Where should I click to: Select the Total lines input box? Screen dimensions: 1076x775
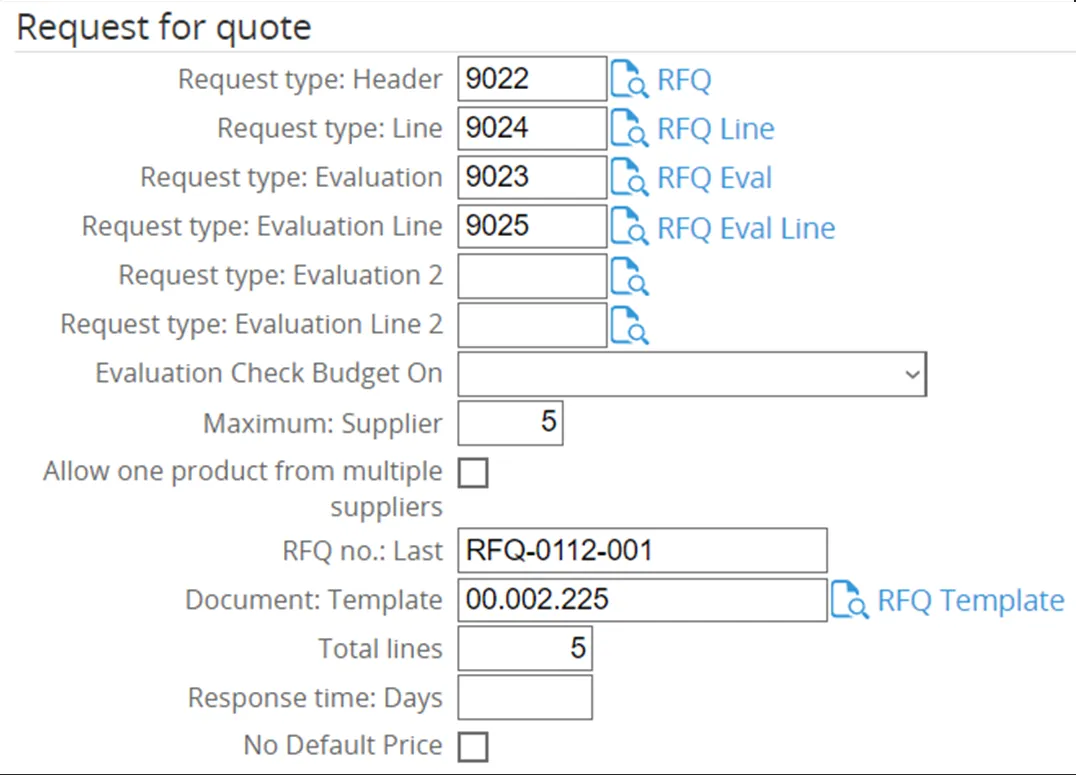coord(525,648)
